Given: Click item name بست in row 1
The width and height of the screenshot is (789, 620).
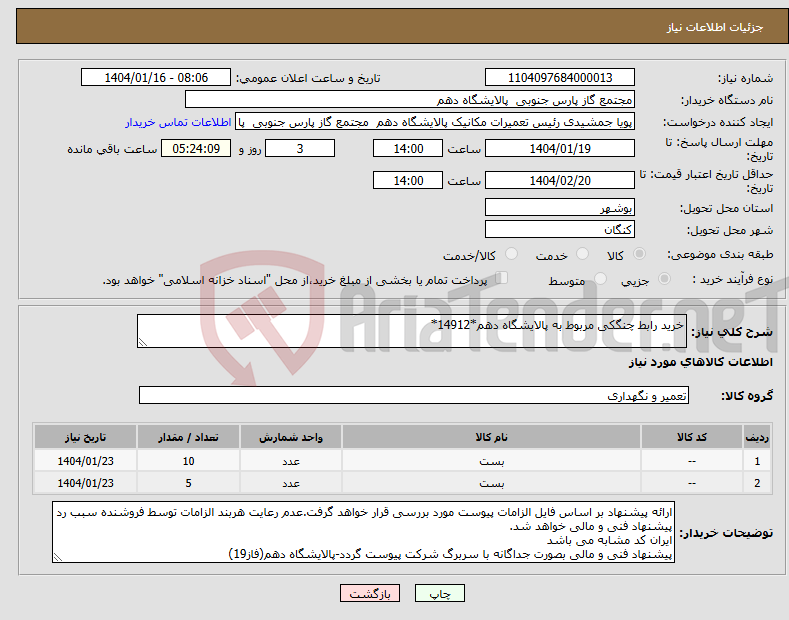Looking at the screenshot, I should 491,461.
